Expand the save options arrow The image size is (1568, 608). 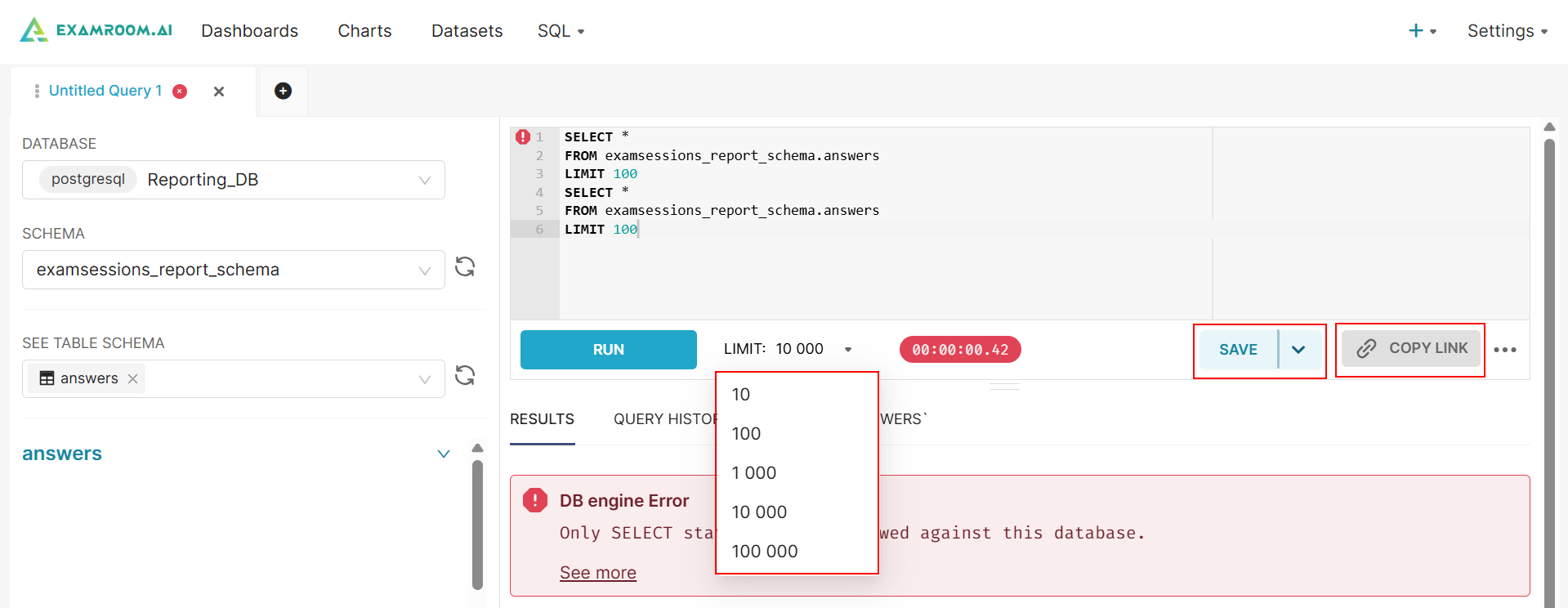[x=1298, y=350]
